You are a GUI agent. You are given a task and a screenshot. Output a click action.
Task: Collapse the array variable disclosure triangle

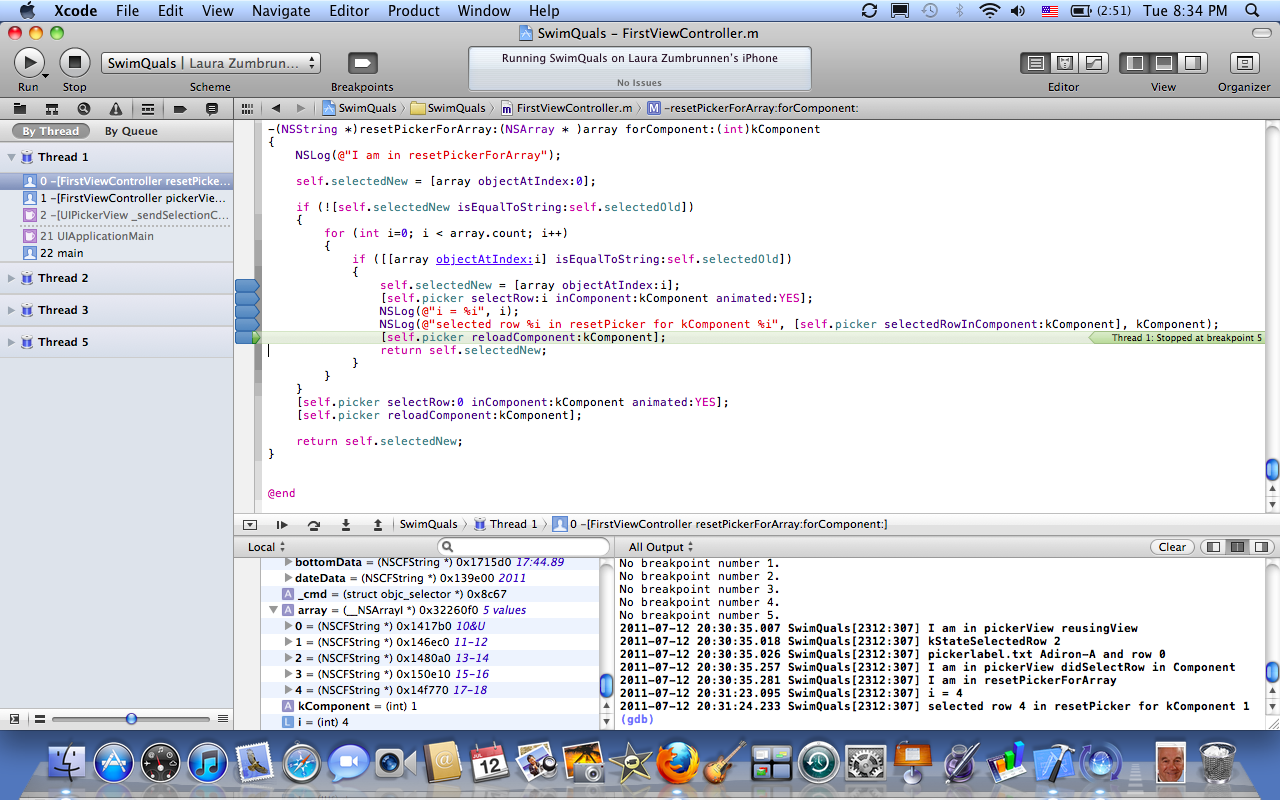(x=273, y=610)
